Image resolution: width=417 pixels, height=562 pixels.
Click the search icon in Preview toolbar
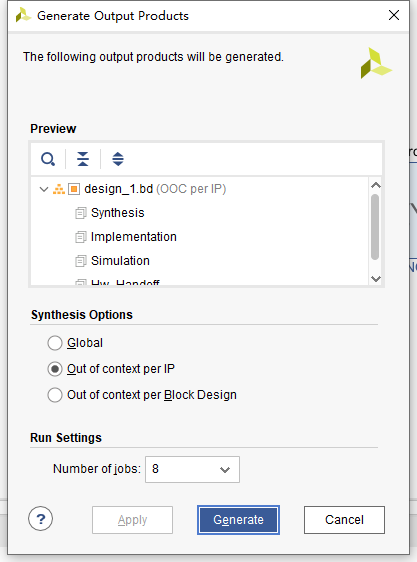pos(48,159)
